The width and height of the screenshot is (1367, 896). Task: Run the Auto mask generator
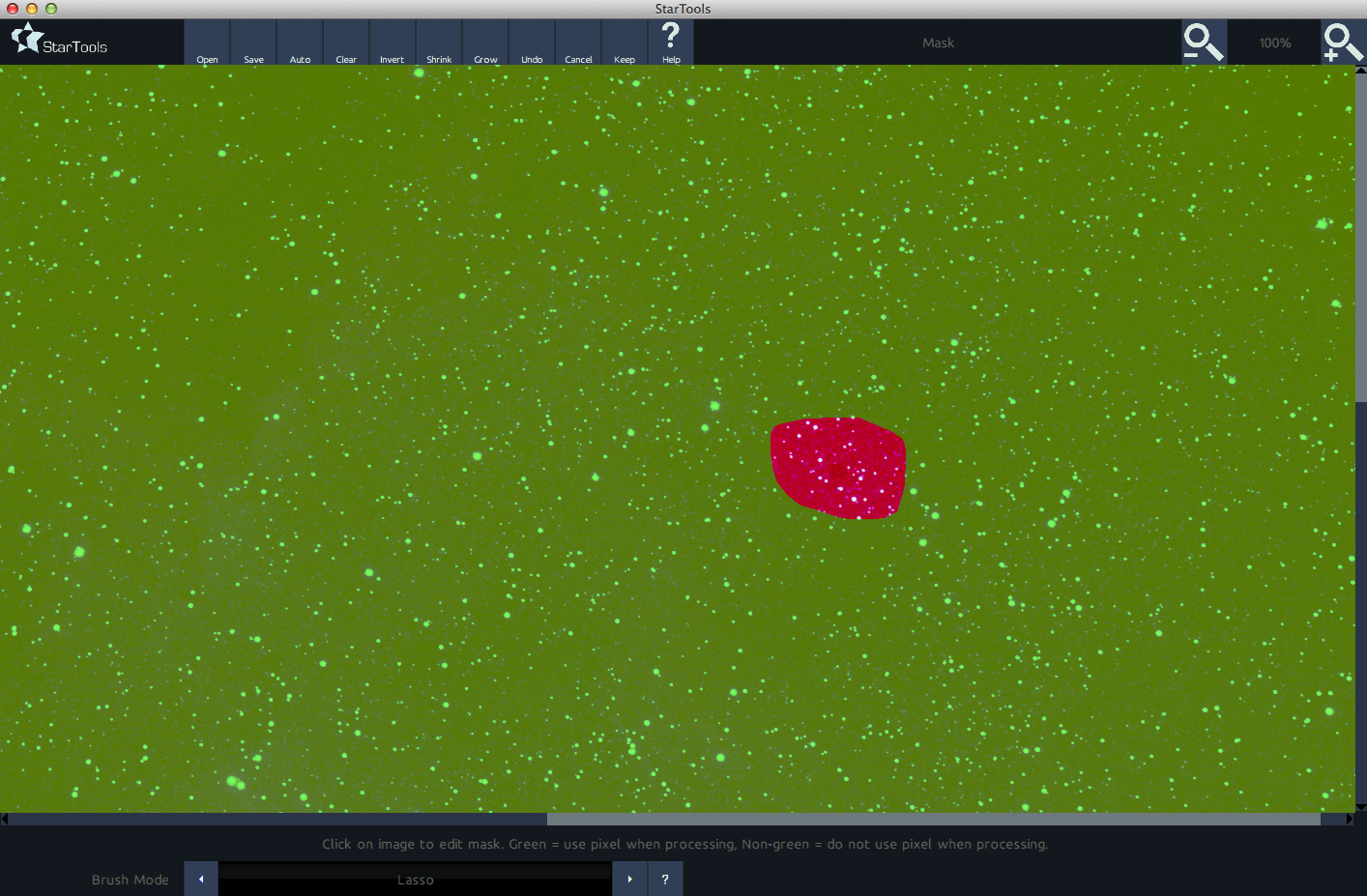pos(300,43)
